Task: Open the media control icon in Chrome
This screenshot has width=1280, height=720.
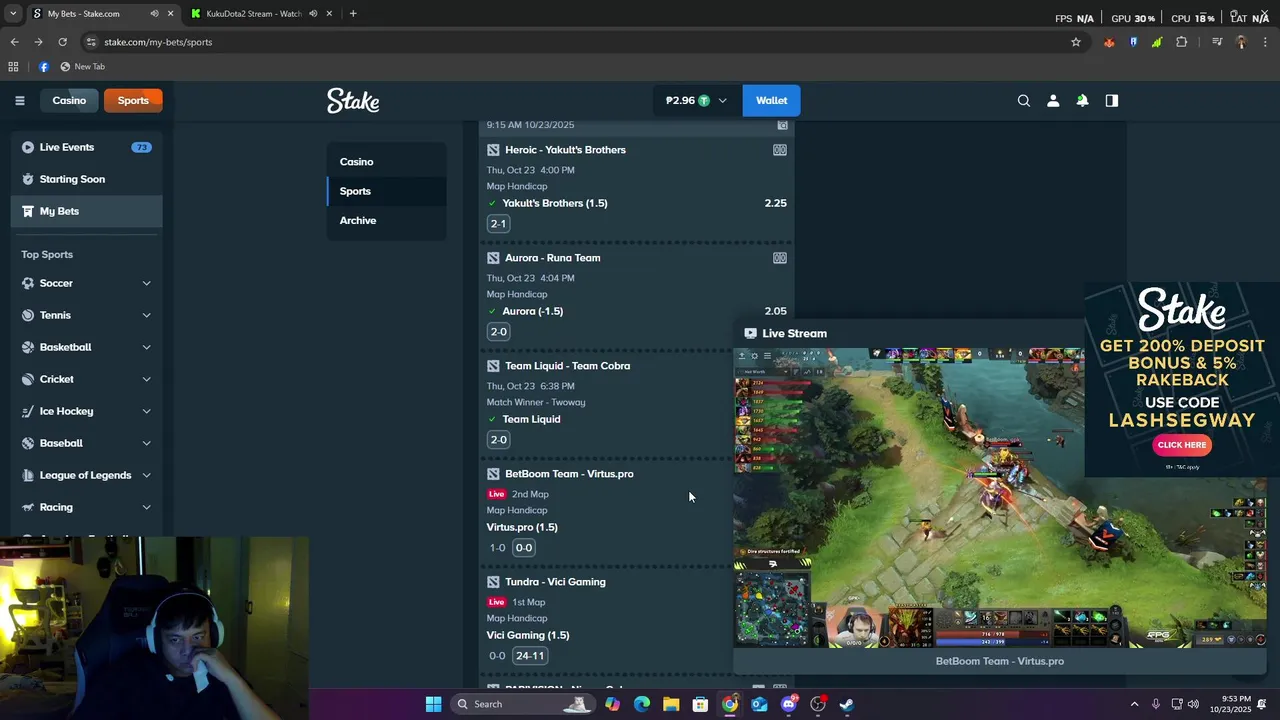Action: click(1217, 42)
